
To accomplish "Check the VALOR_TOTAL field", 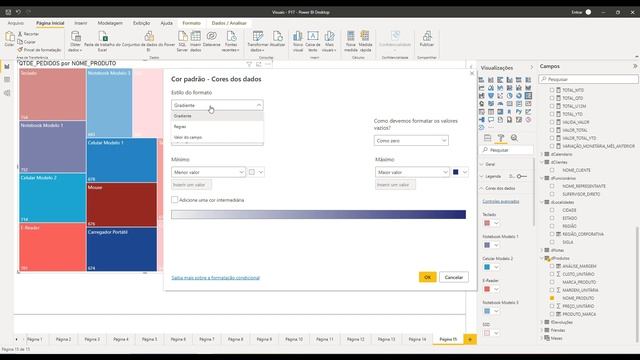I will click(x=552, y=130).
